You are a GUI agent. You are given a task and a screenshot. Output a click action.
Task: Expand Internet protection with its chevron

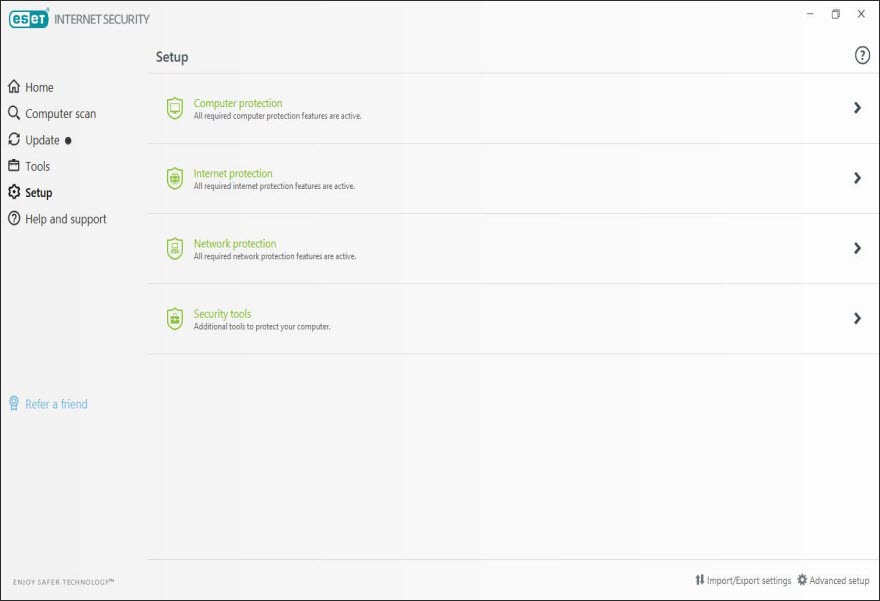click(857, 178)
